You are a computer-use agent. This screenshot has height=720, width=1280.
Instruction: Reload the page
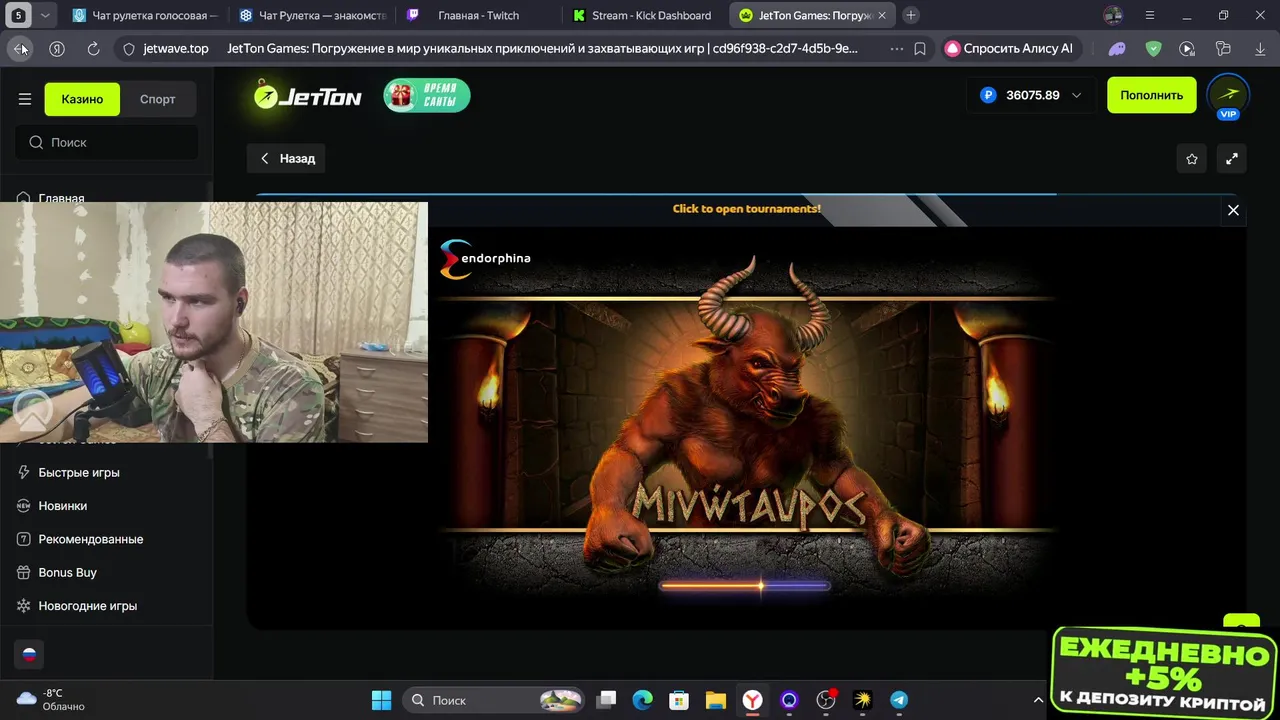pyautogui.click(x=93, y=48)
